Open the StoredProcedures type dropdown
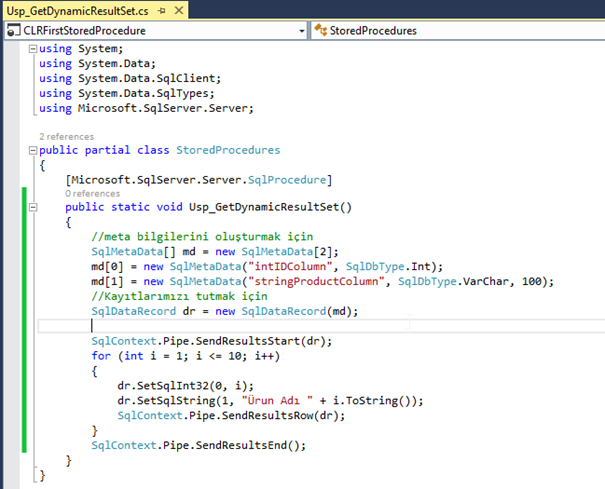The height and width of the screenshot is (489, 605). pyautogui.click(x=458, y=30)
